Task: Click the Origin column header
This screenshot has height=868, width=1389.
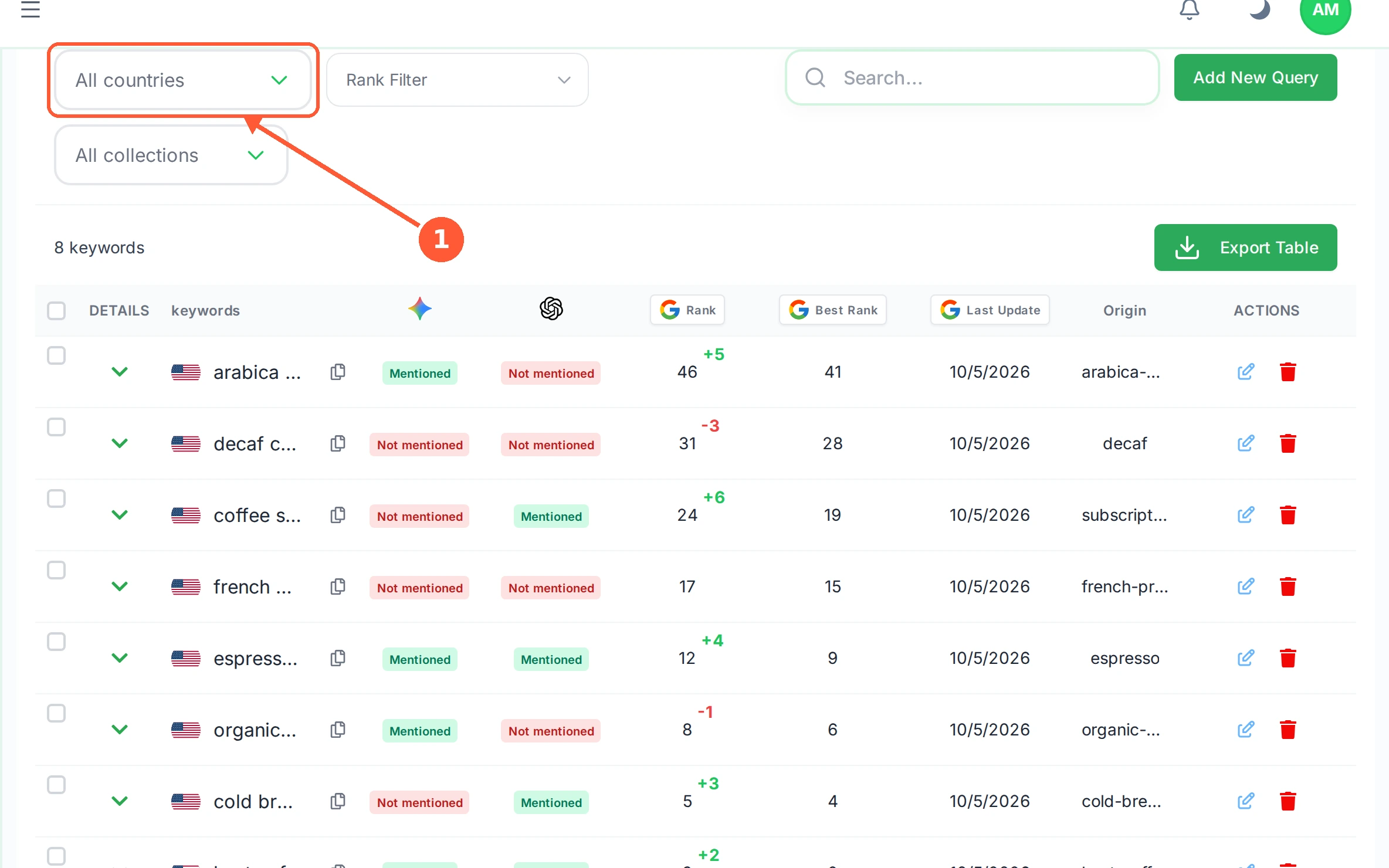Action: [x=1124, y=311]
